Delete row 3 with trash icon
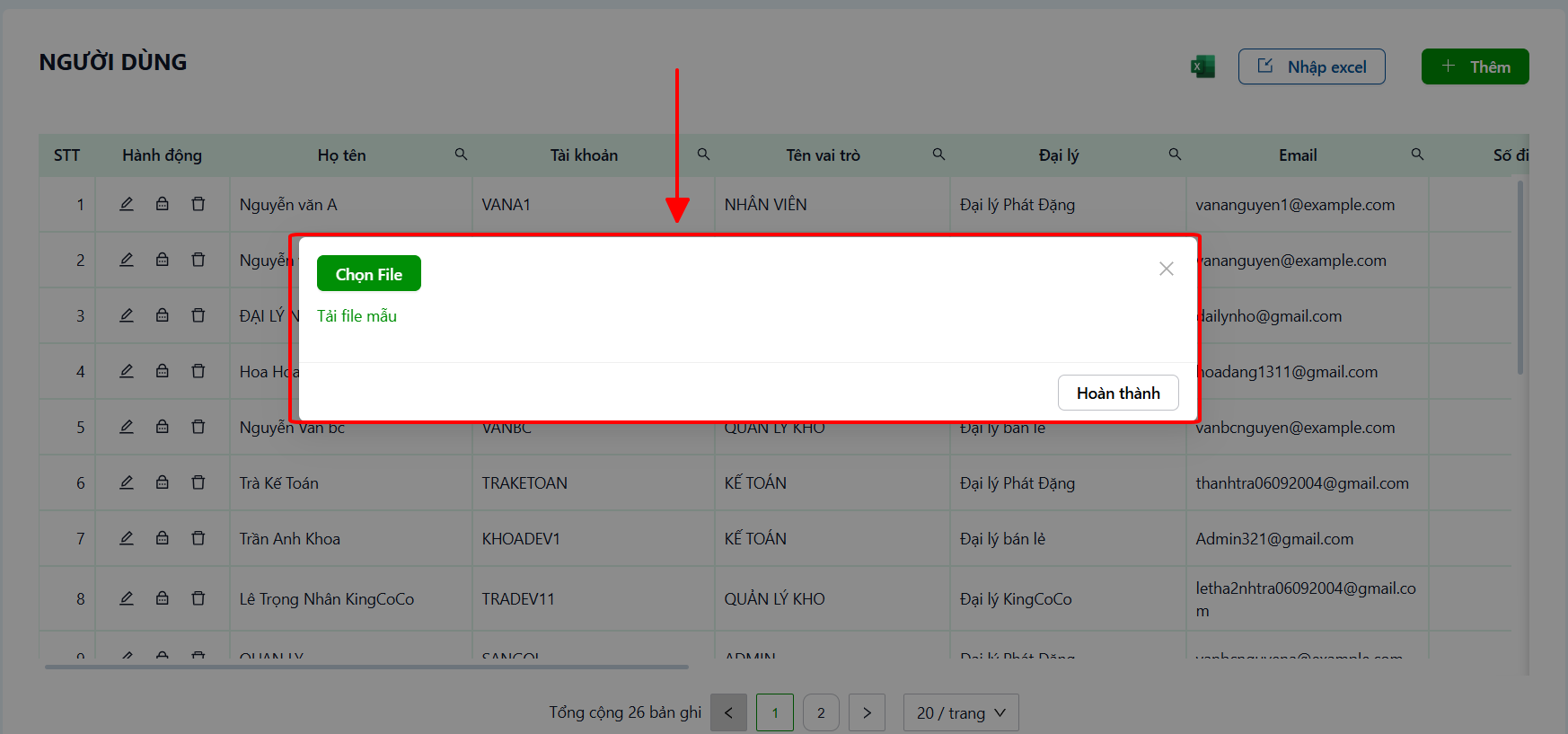Viewport: 1568px width, 734px height. [198, 315]
